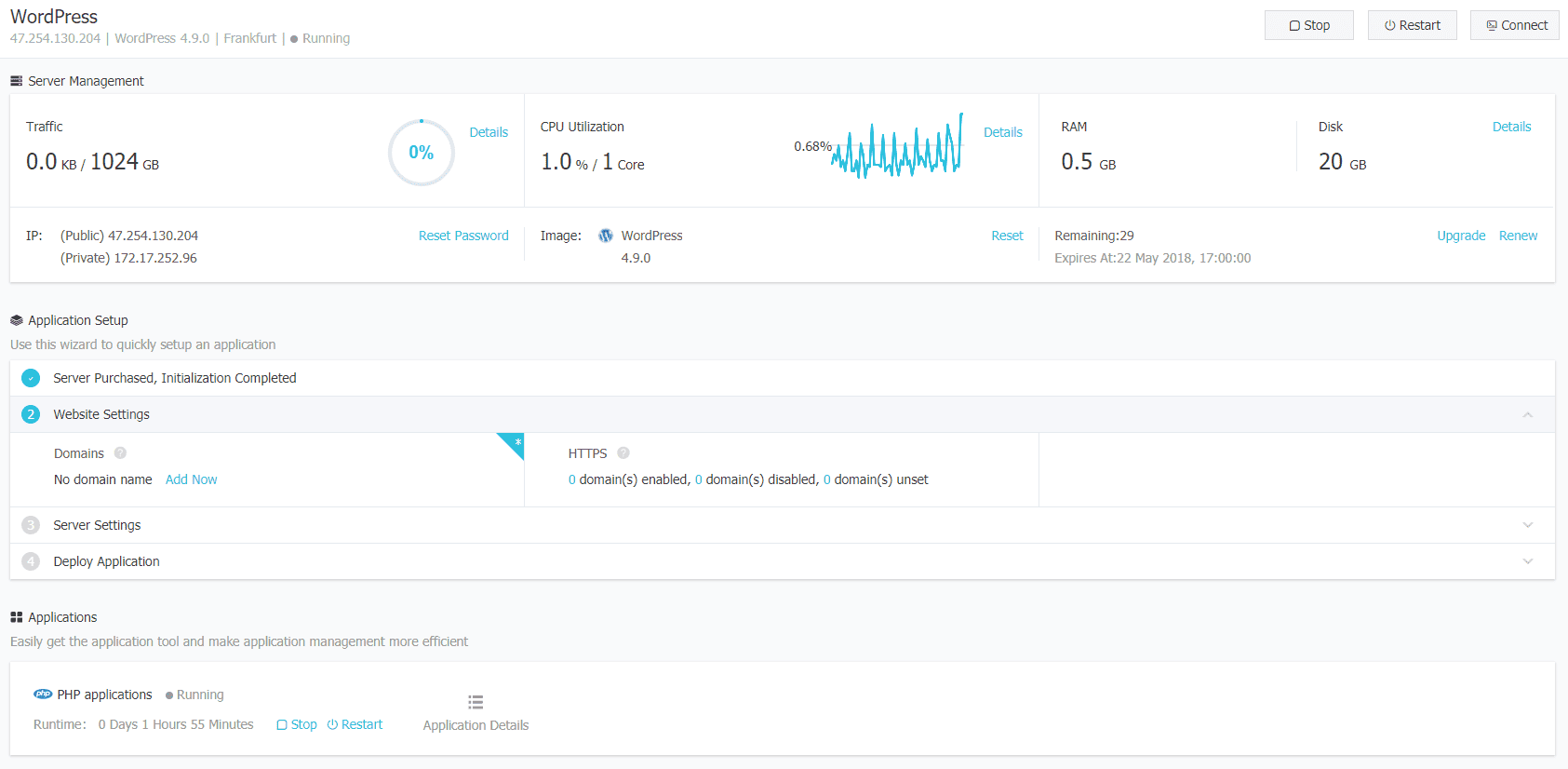Reset the WordPress image
1568x769 pixels.
[x=1007, y=236]
